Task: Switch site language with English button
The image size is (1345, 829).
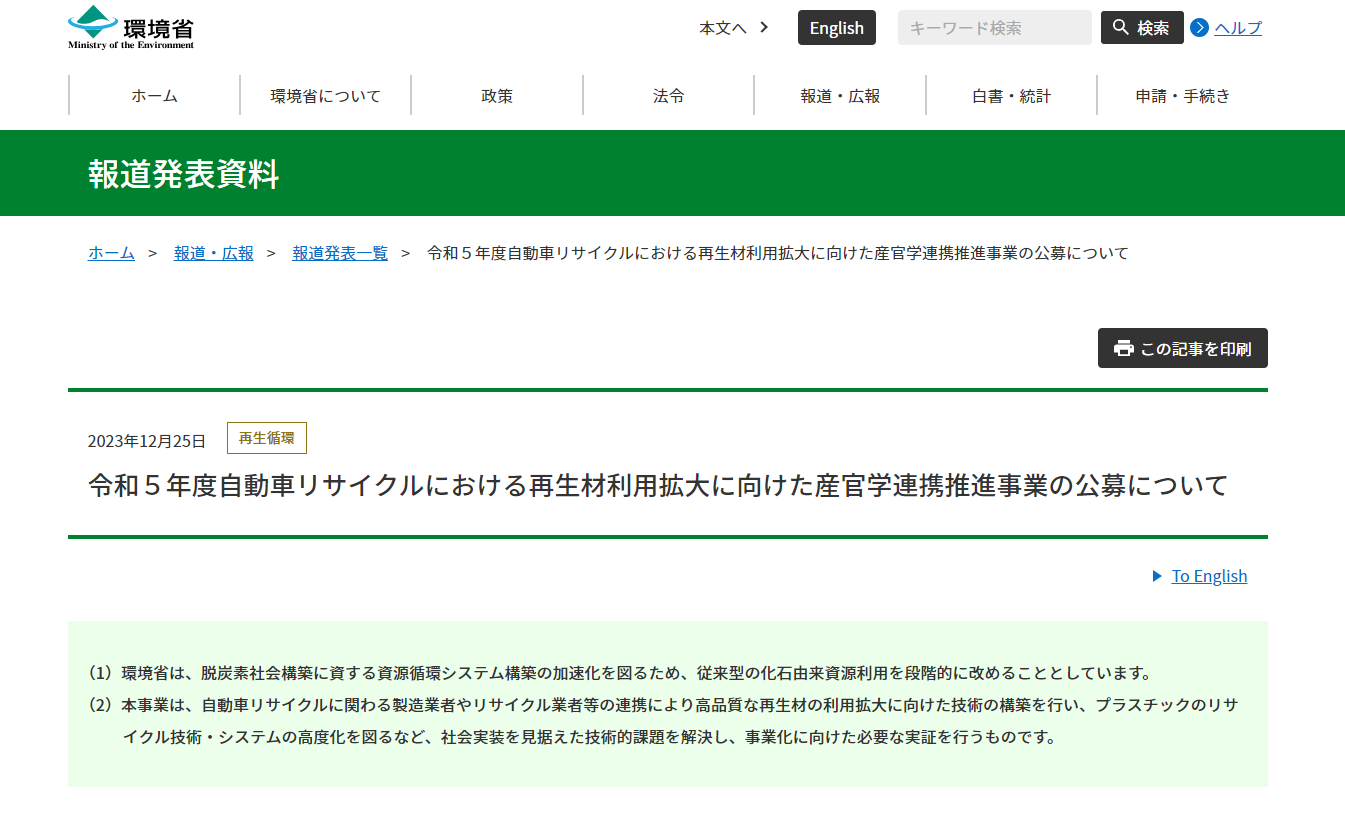Action: click(x=836, y=28)
